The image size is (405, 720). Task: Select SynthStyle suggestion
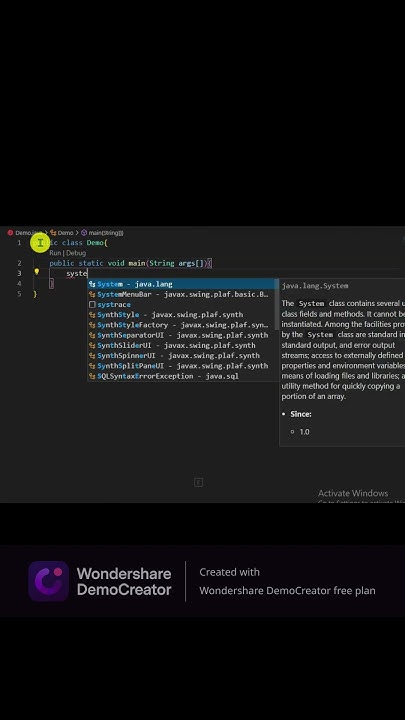pos(183,315)
